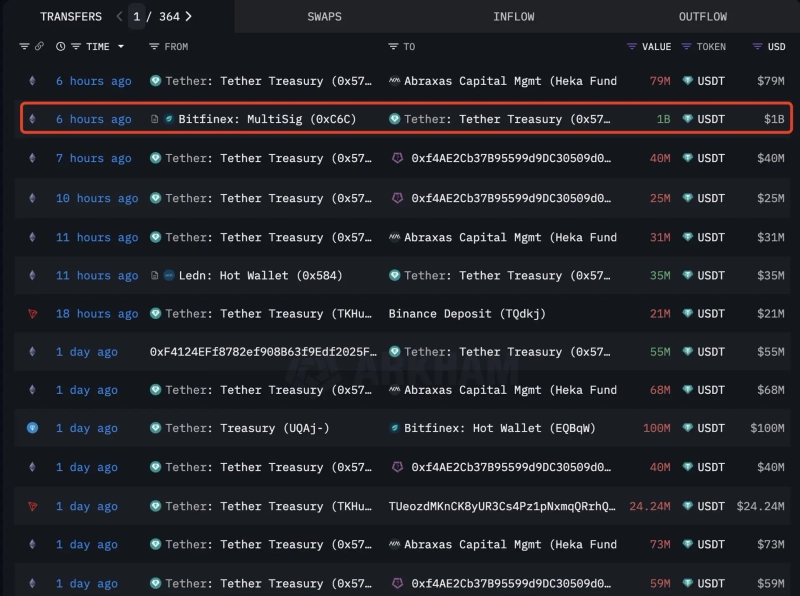The image size is (800, 596).
Task: Switch to the INFLOW tab
Action: click(513, 17)
